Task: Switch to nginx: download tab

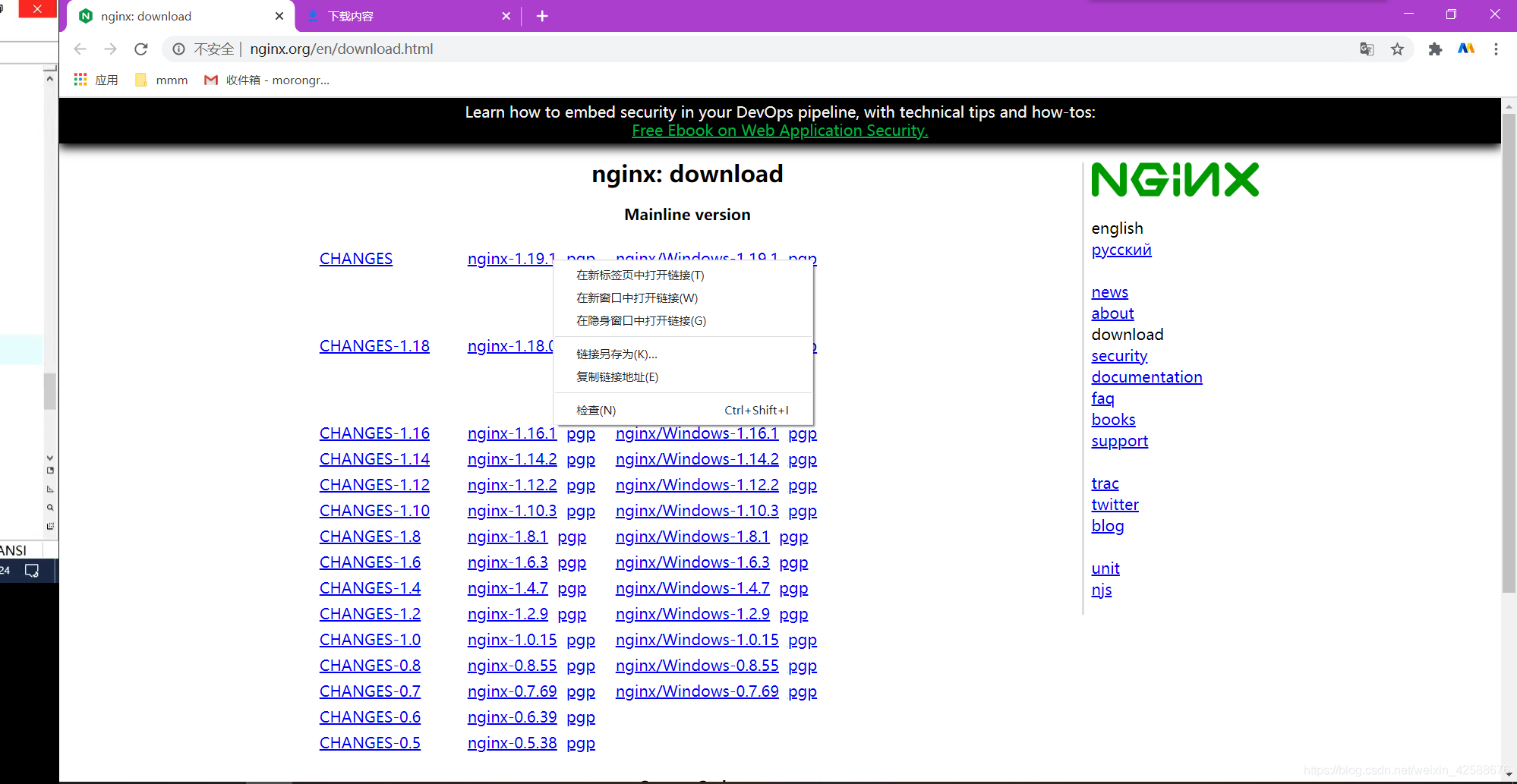Action: (182, 16)
